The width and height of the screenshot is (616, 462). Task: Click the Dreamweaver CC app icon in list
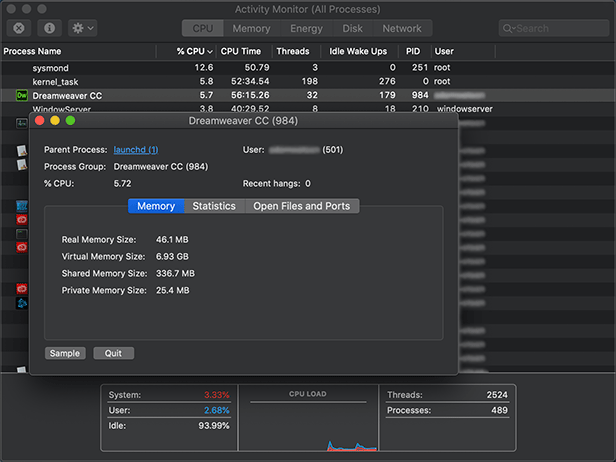click(x=22, y=95)
